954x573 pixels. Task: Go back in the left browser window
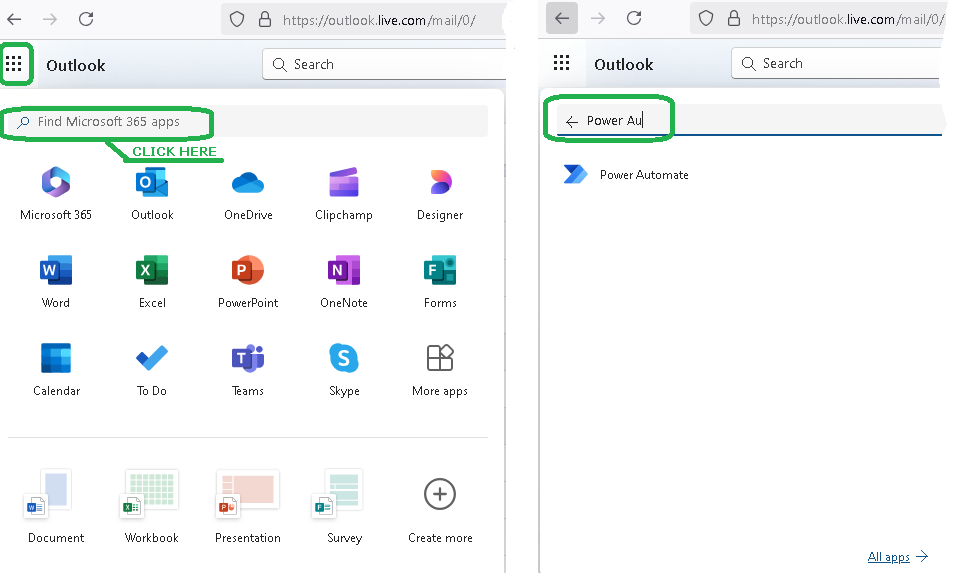pyautogui.click(x=14, y=19)
